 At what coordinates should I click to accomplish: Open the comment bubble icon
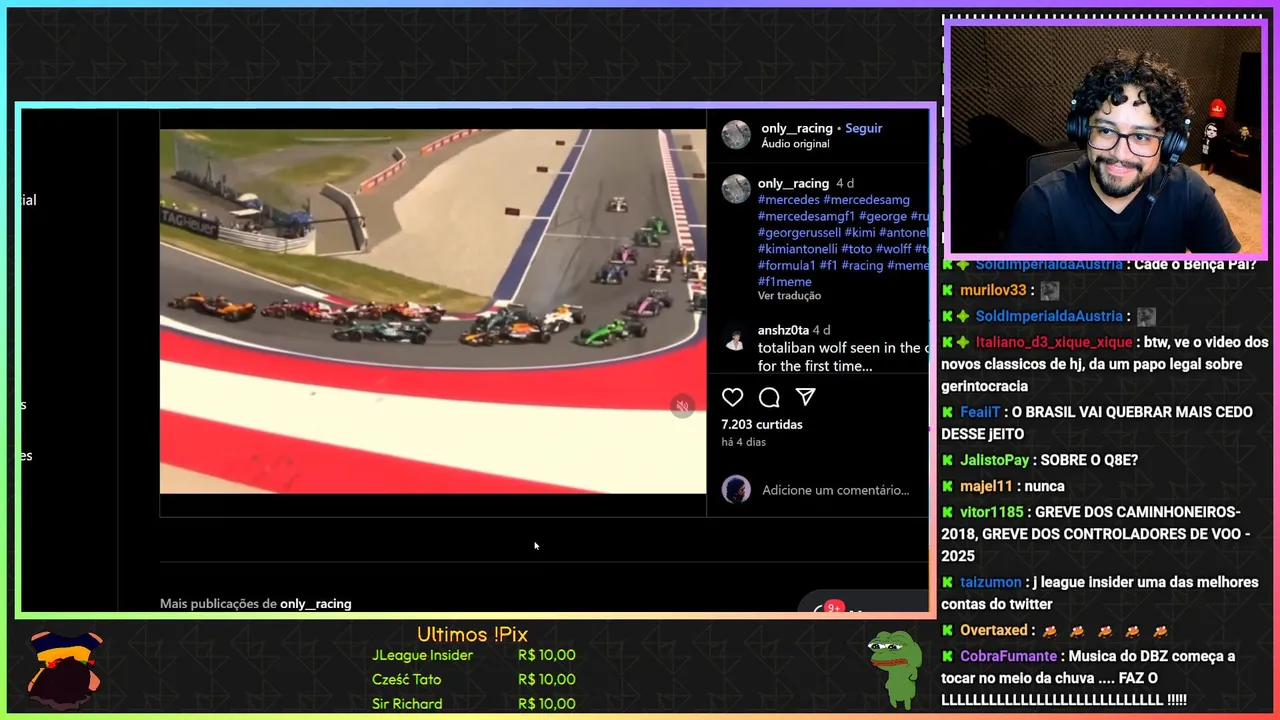coord(769,397)
